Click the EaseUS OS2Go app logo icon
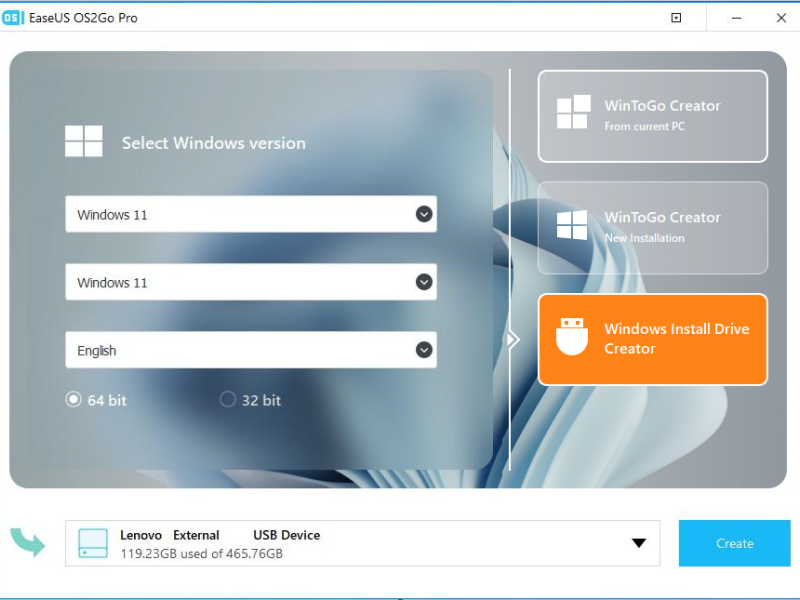 pos(12,18)
